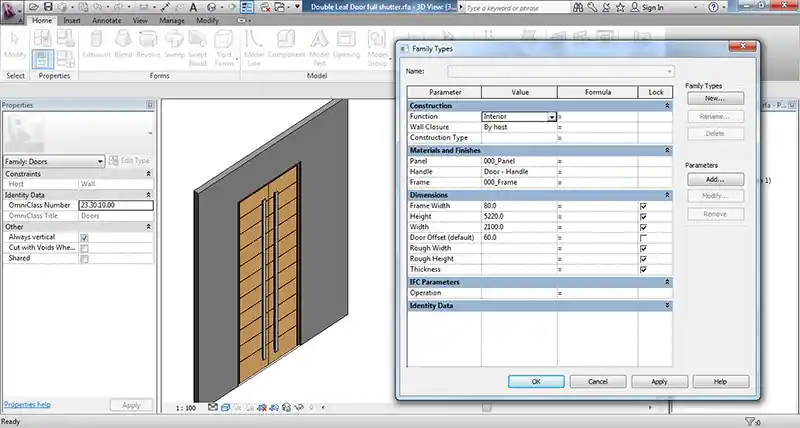The height and width of the screenshot is (428, 800).
Task: Collapse the Materials and Finishes group
Action: pyautogui.click(x=667, y=150)
